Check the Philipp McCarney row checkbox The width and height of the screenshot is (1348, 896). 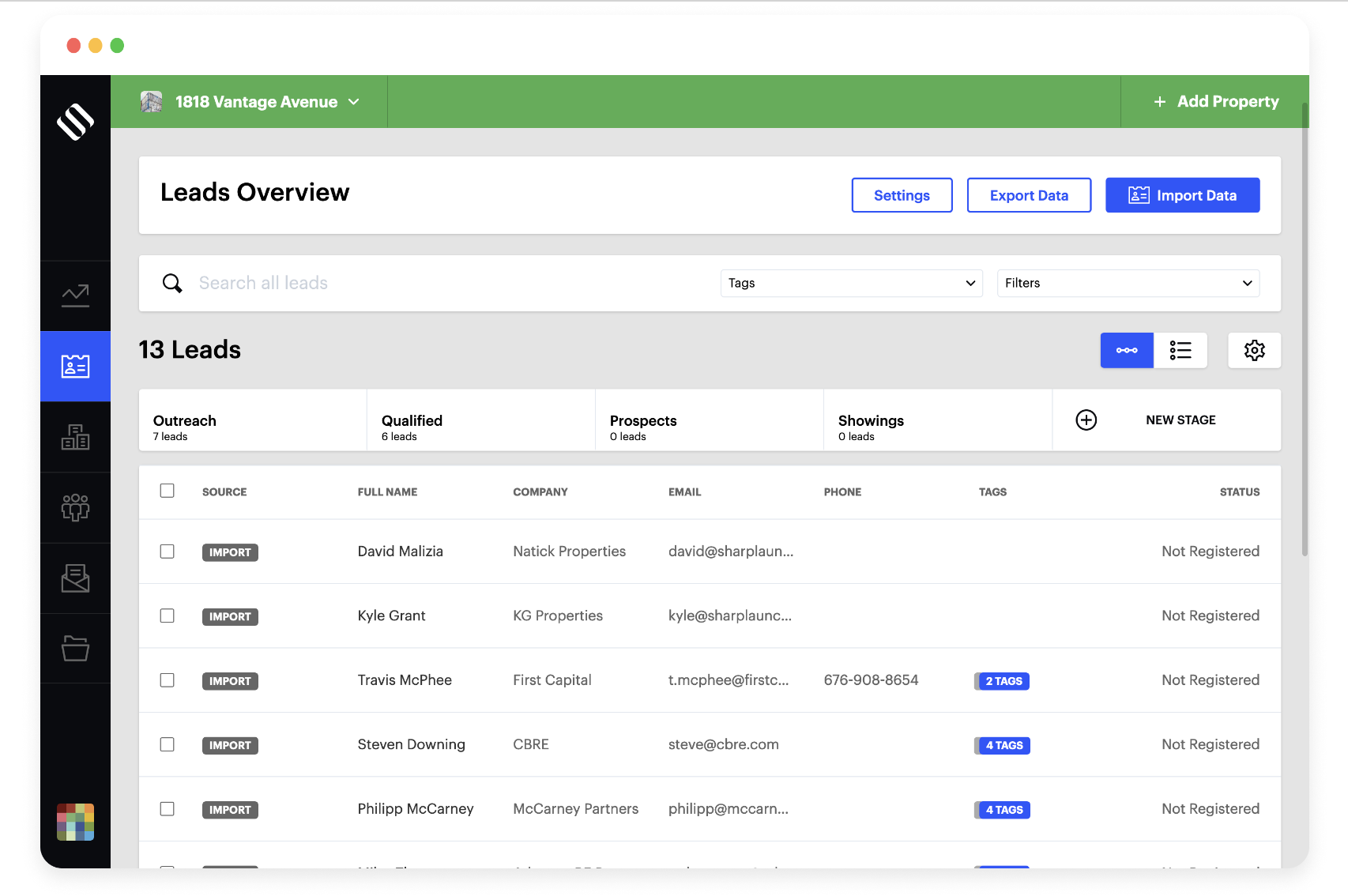167,809
